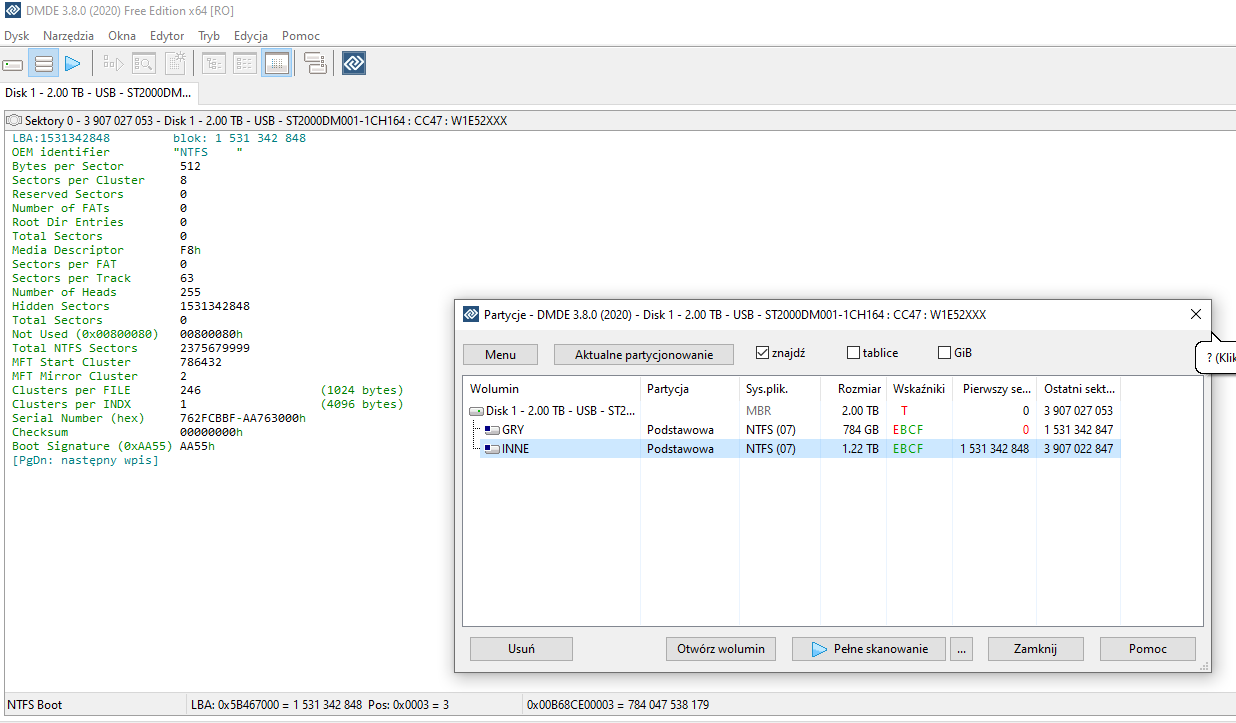Viewport: 1236px width, 723px height.
Task: Click the 'Sektory 0 - 3 907 027 053' header bar
Action: pos(618,121)
